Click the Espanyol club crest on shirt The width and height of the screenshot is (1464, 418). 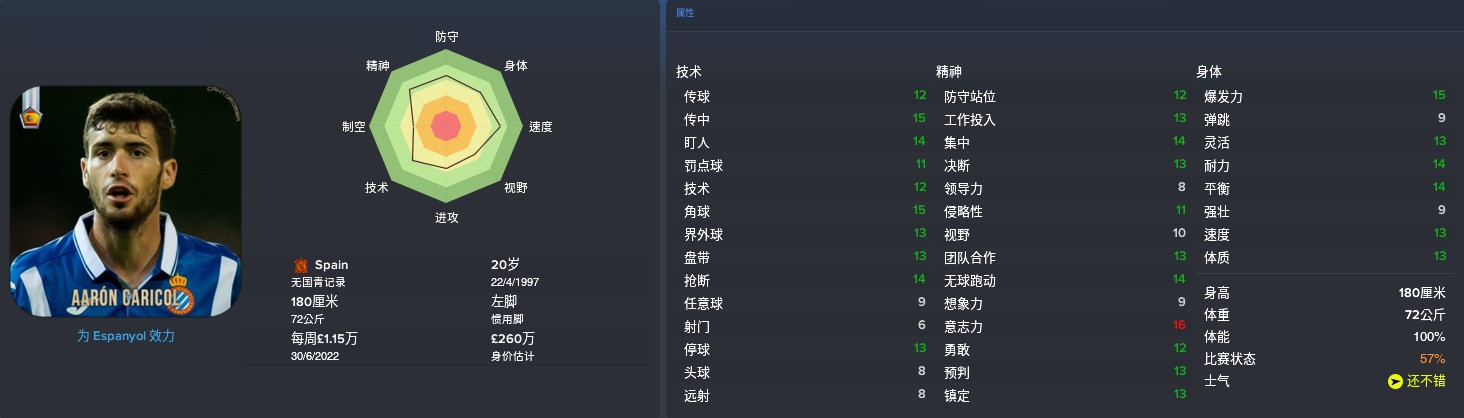179,291
